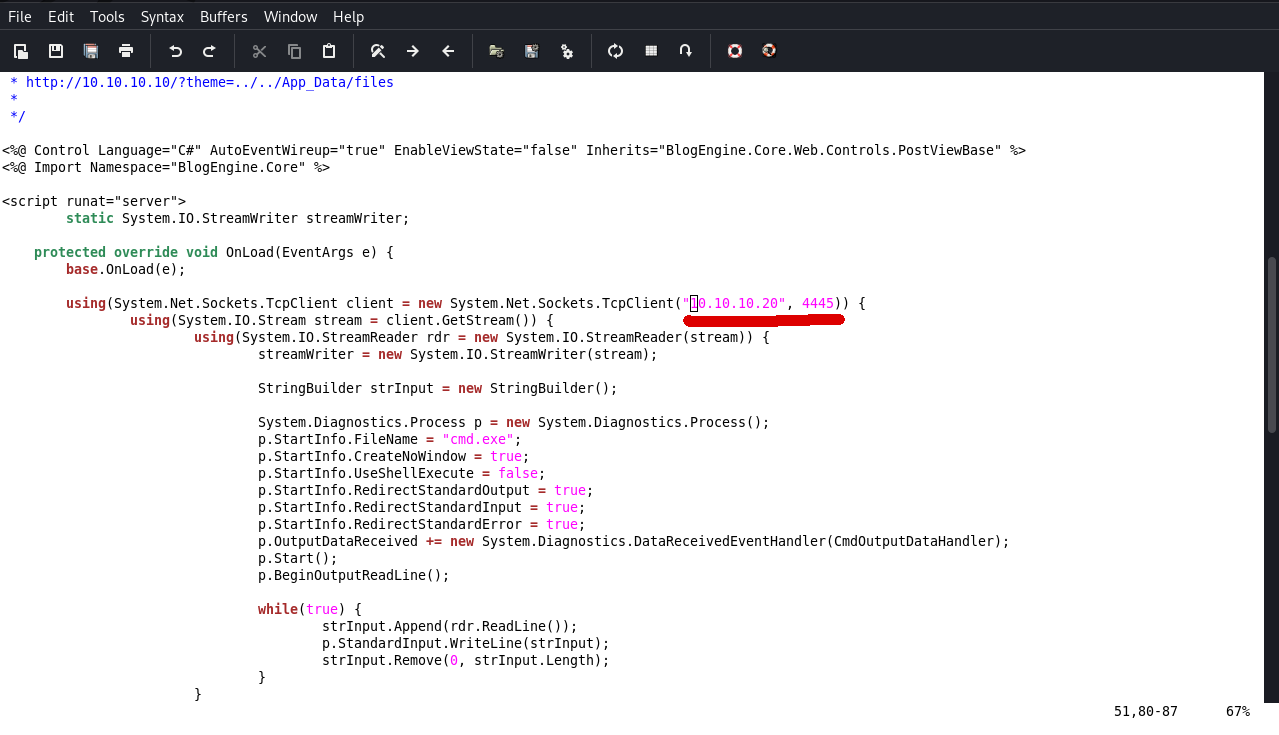Viewport: 1279px width, 735px height.
Task: Click the http://10.10.10.10 theme URL comment
Action: (210, 82)
